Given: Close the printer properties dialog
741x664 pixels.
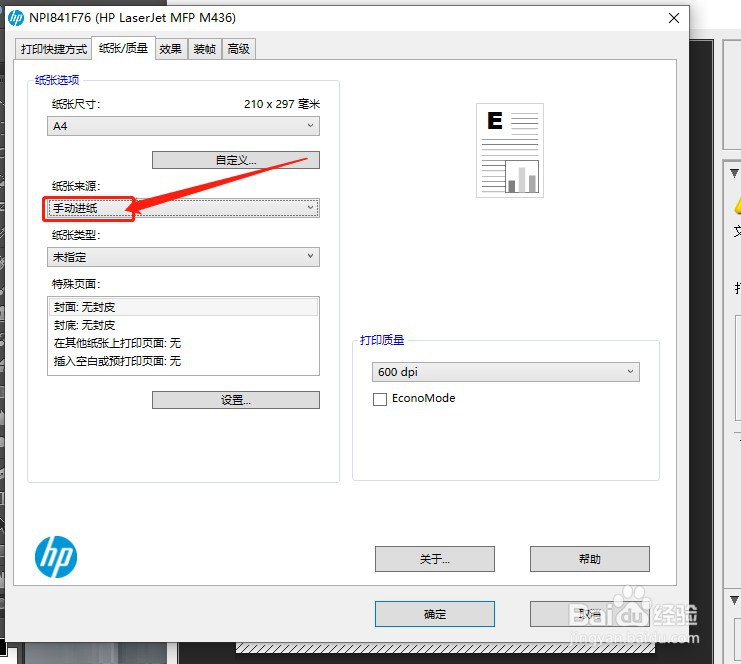Looking at the screenshot, I should (674, 18).
